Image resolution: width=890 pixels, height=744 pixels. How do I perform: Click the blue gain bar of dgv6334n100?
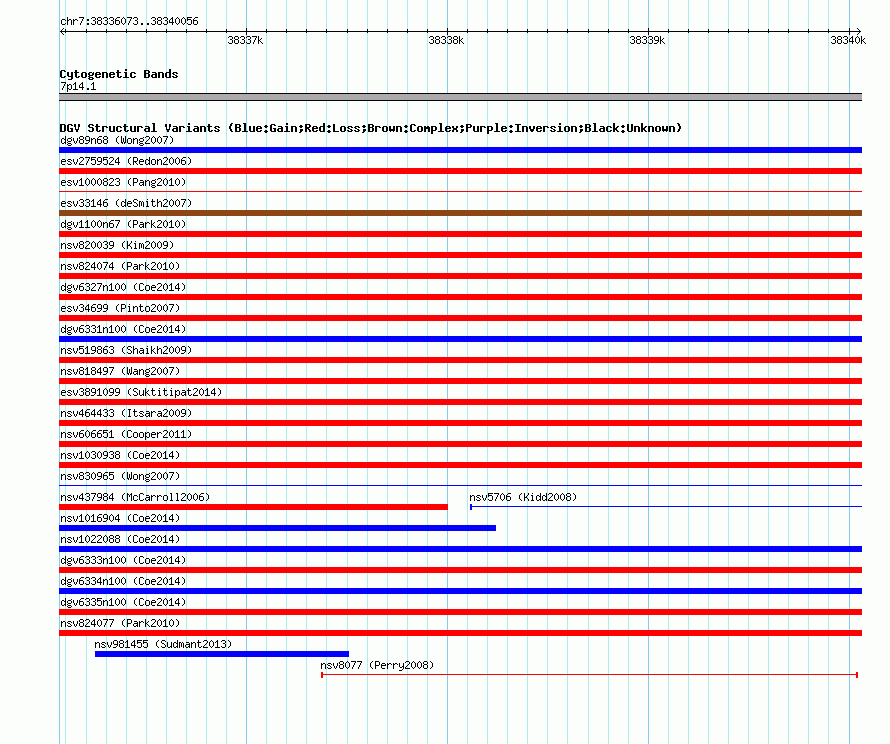(460, 591)
